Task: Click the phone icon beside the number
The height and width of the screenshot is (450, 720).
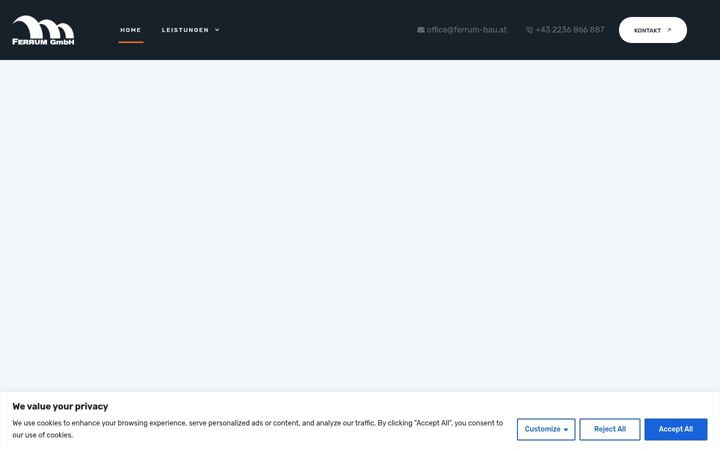Action: (529, 30)
